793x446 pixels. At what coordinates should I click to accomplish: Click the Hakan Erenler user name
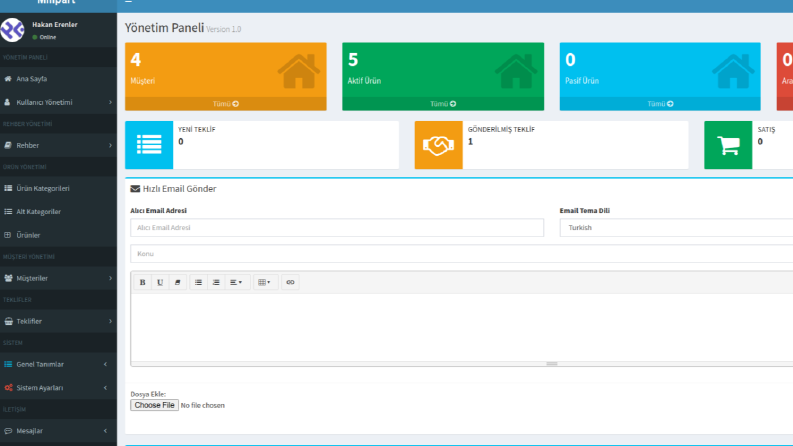click(x=55, y=24)
